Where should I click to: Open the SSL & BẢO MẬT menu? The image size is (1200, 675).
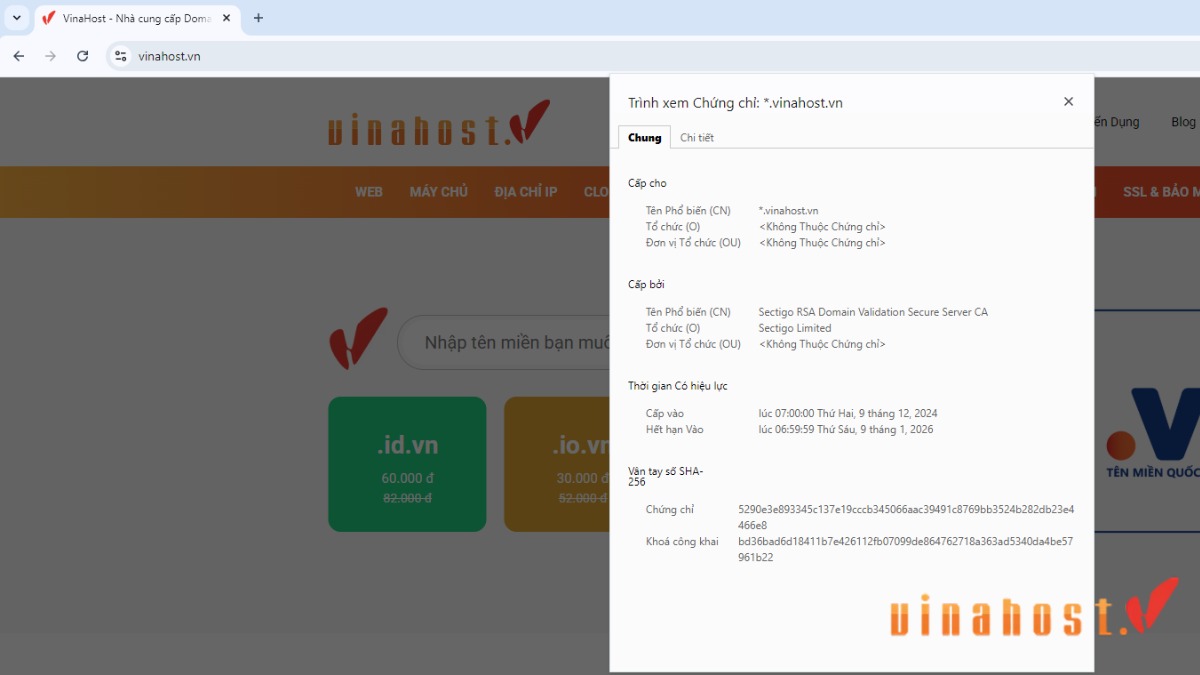point(1160,192)
